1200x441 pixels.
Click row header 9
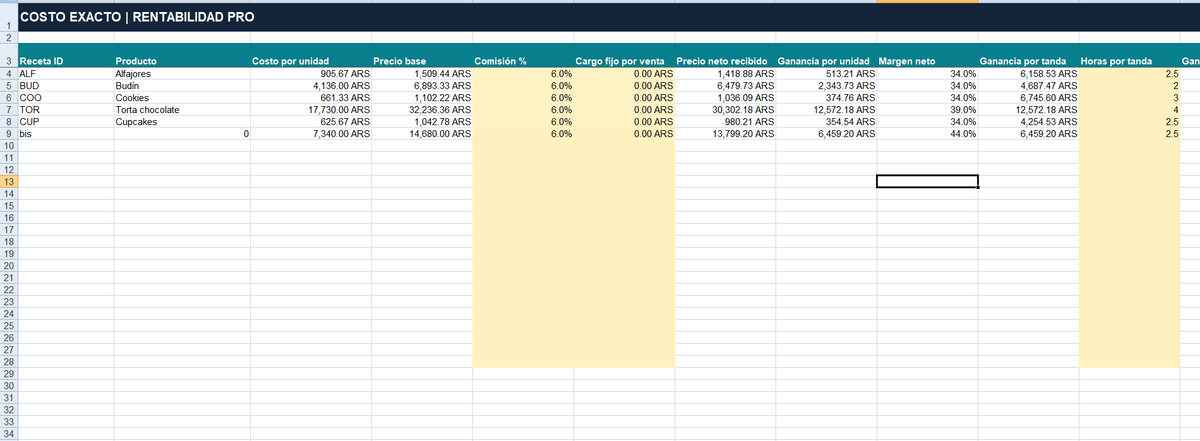8,133
